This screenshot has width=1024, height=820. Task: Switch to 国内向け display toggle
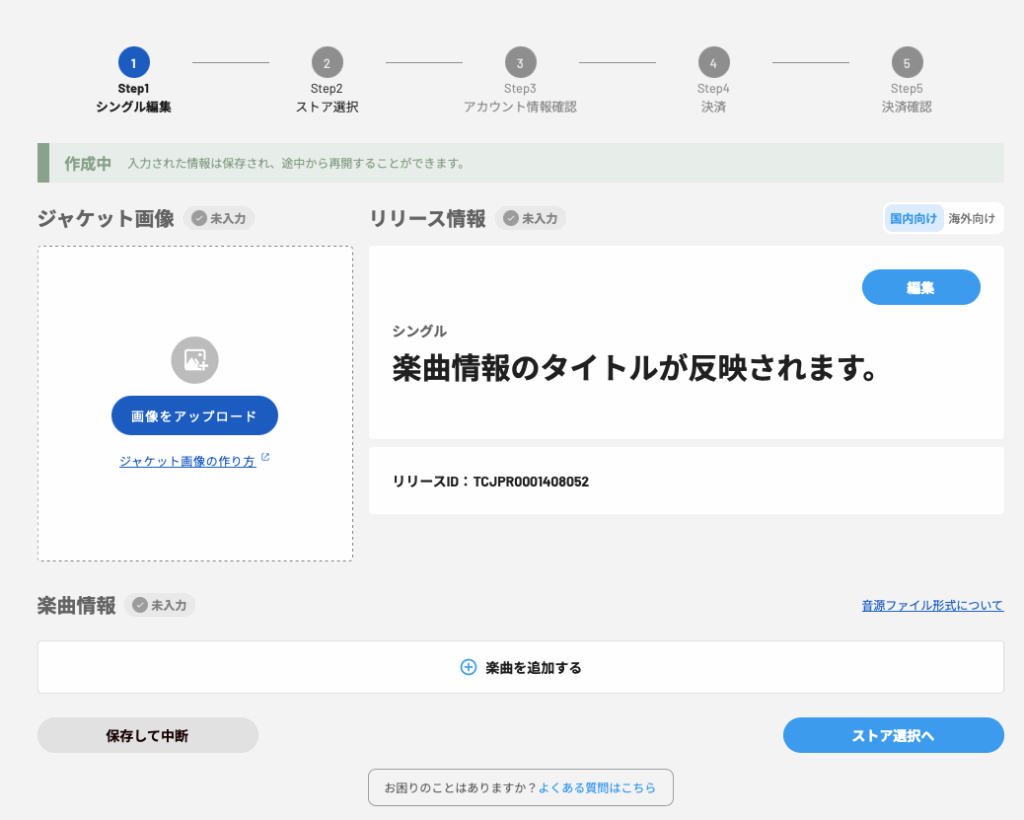(913, 218)
